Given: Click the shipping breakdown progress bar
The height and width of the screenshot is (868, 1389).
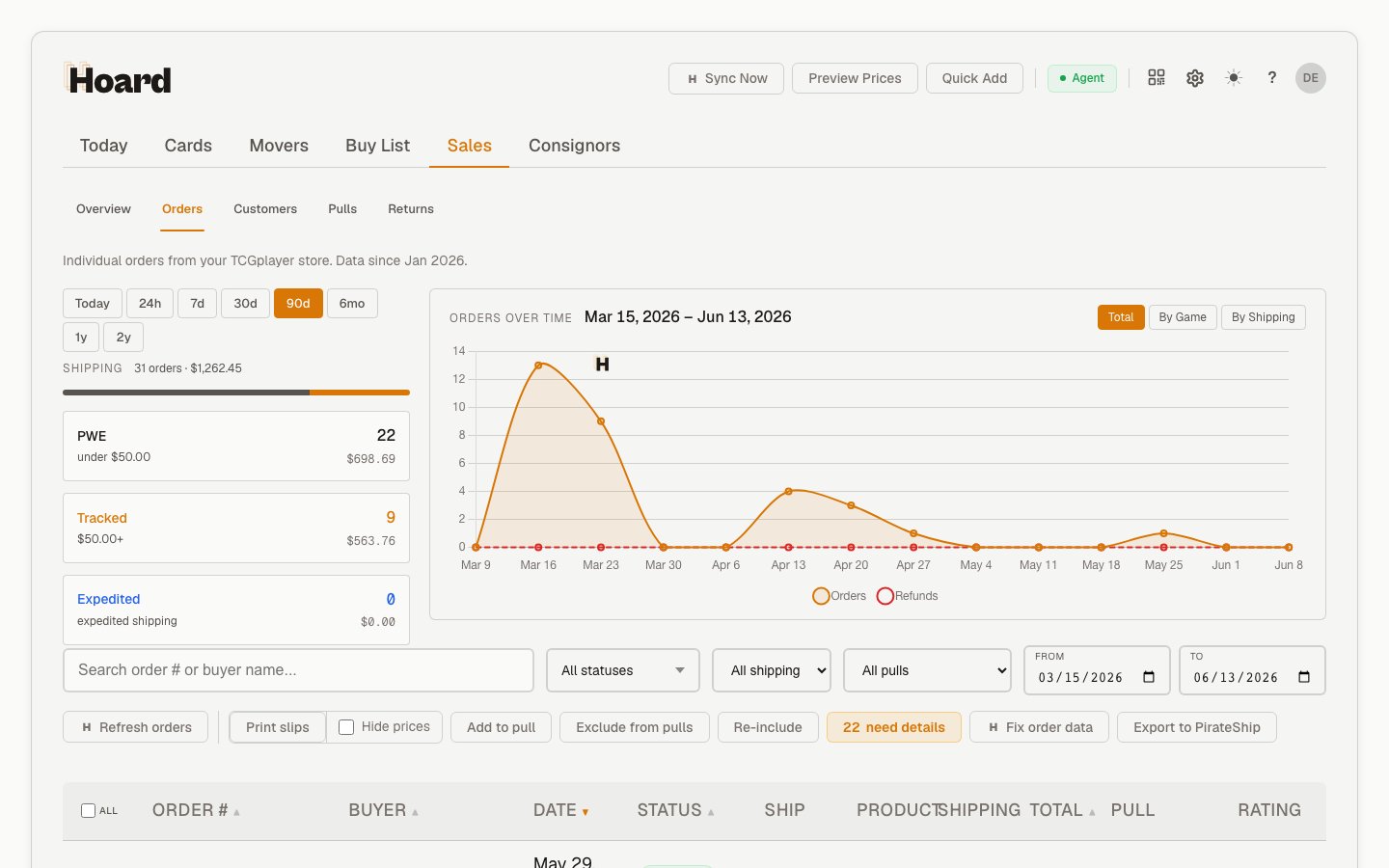Looking at the screenshot, I should pos(236,393).
